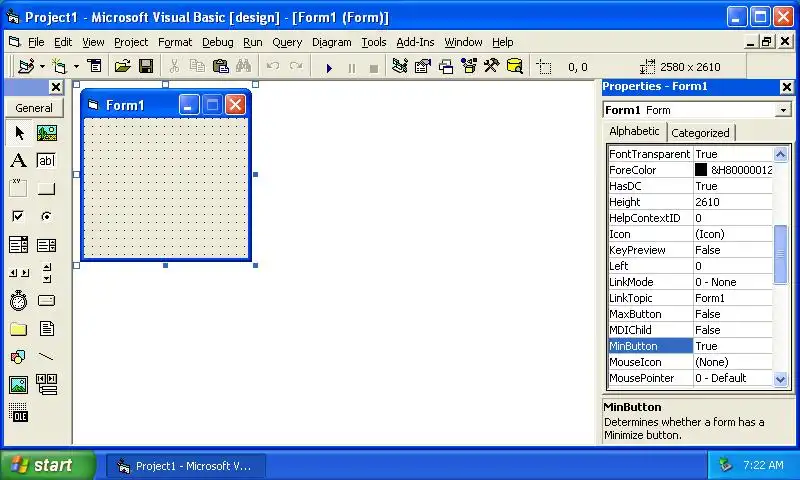The height and width of the screenshot is (480, 800).
Task: Expand Add Form dropdown arrow
Action: coord(76,66)
